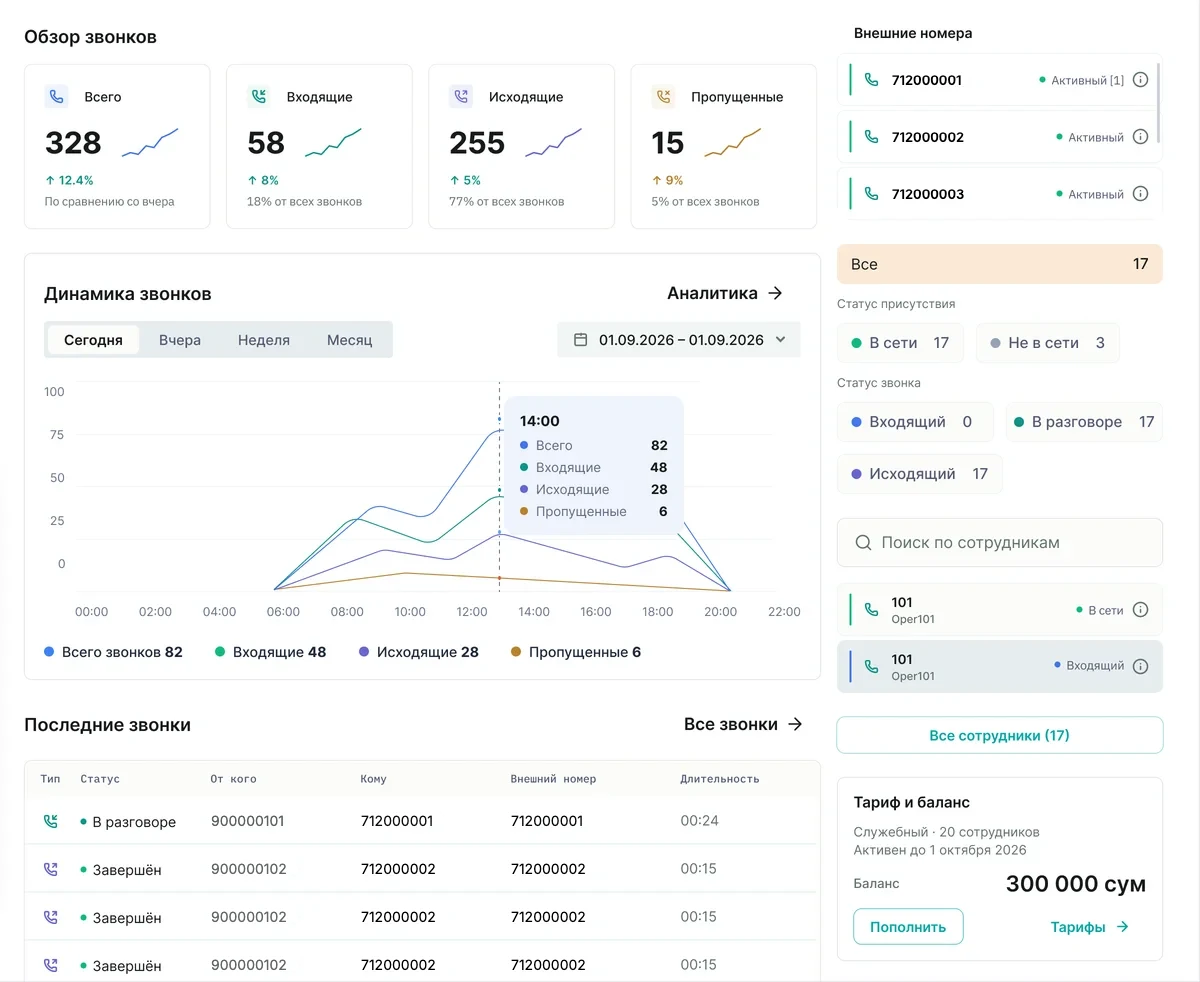Open the date range dropdown 01.09.2026
Viewport: 1200px width, 982px height.
[x=679, y=340]
